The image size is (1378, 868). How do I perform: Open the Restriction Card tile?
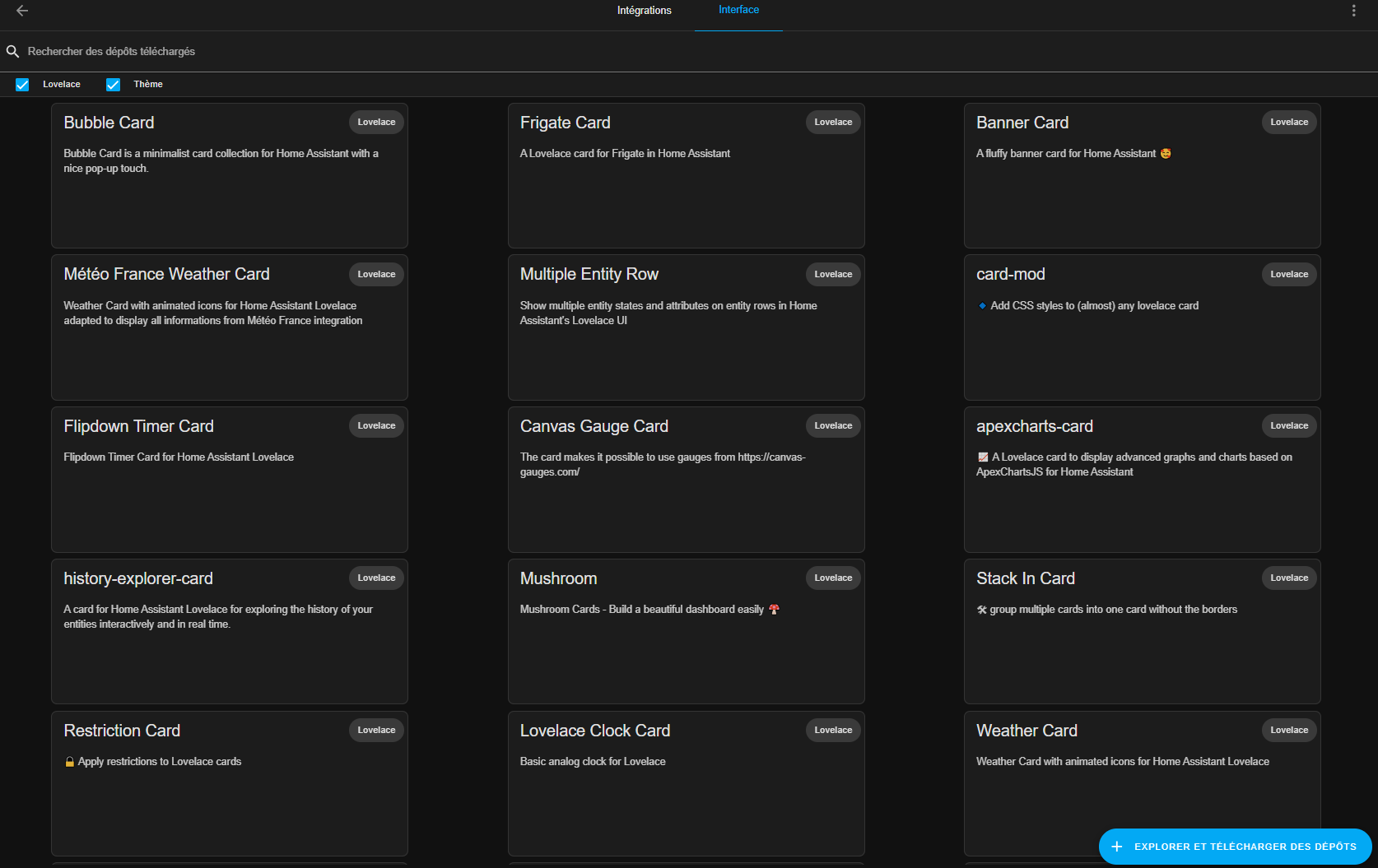click(x=229, y=783)
